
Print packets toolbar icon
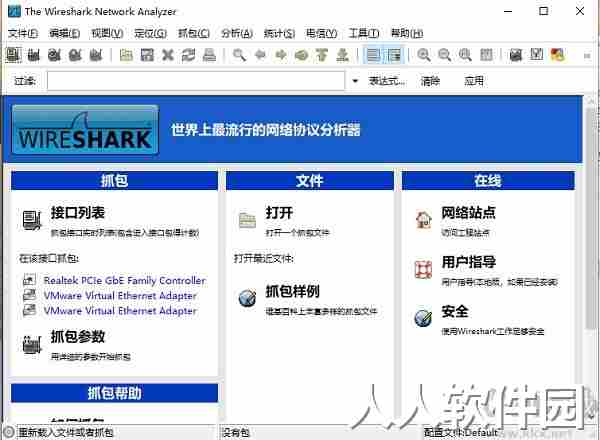click(209, 55)
